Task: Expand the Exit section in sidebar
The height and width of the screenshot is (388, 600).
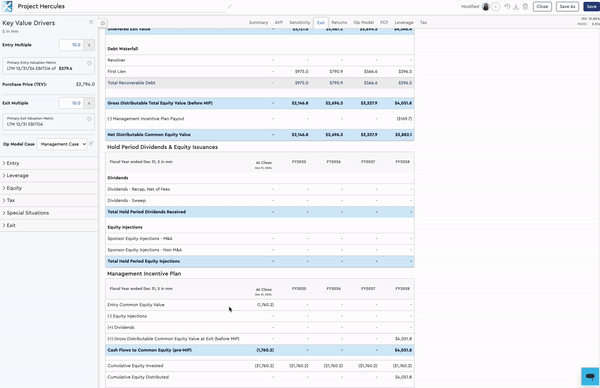Action: pos(49,225)
